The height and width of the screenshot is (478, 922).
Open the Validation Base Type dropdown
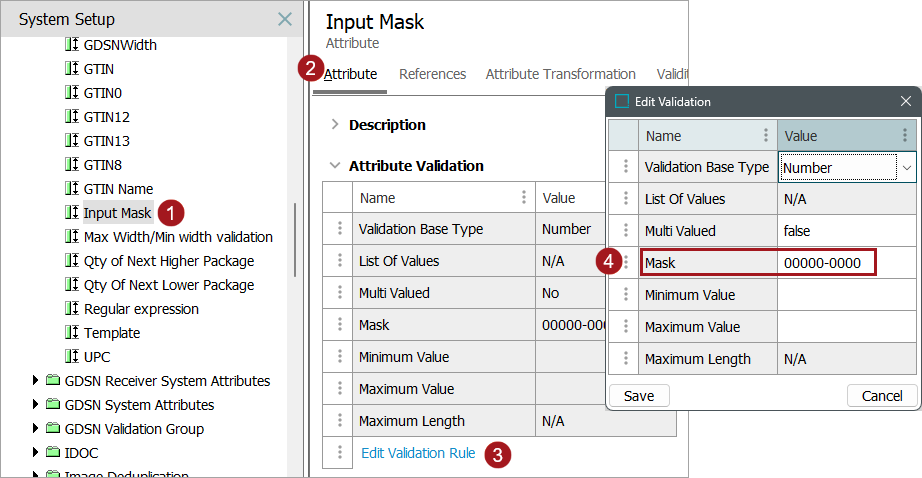907,168
